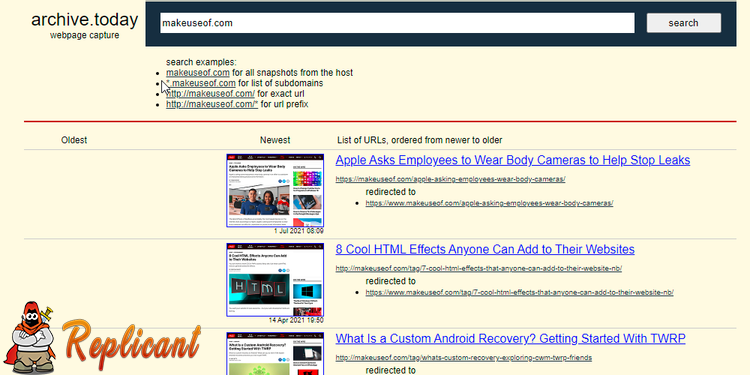The image size is (750, 375).
Task: Open the 8 Cool HTML Effects thumbnail
Action: click(x=275, y=280)
